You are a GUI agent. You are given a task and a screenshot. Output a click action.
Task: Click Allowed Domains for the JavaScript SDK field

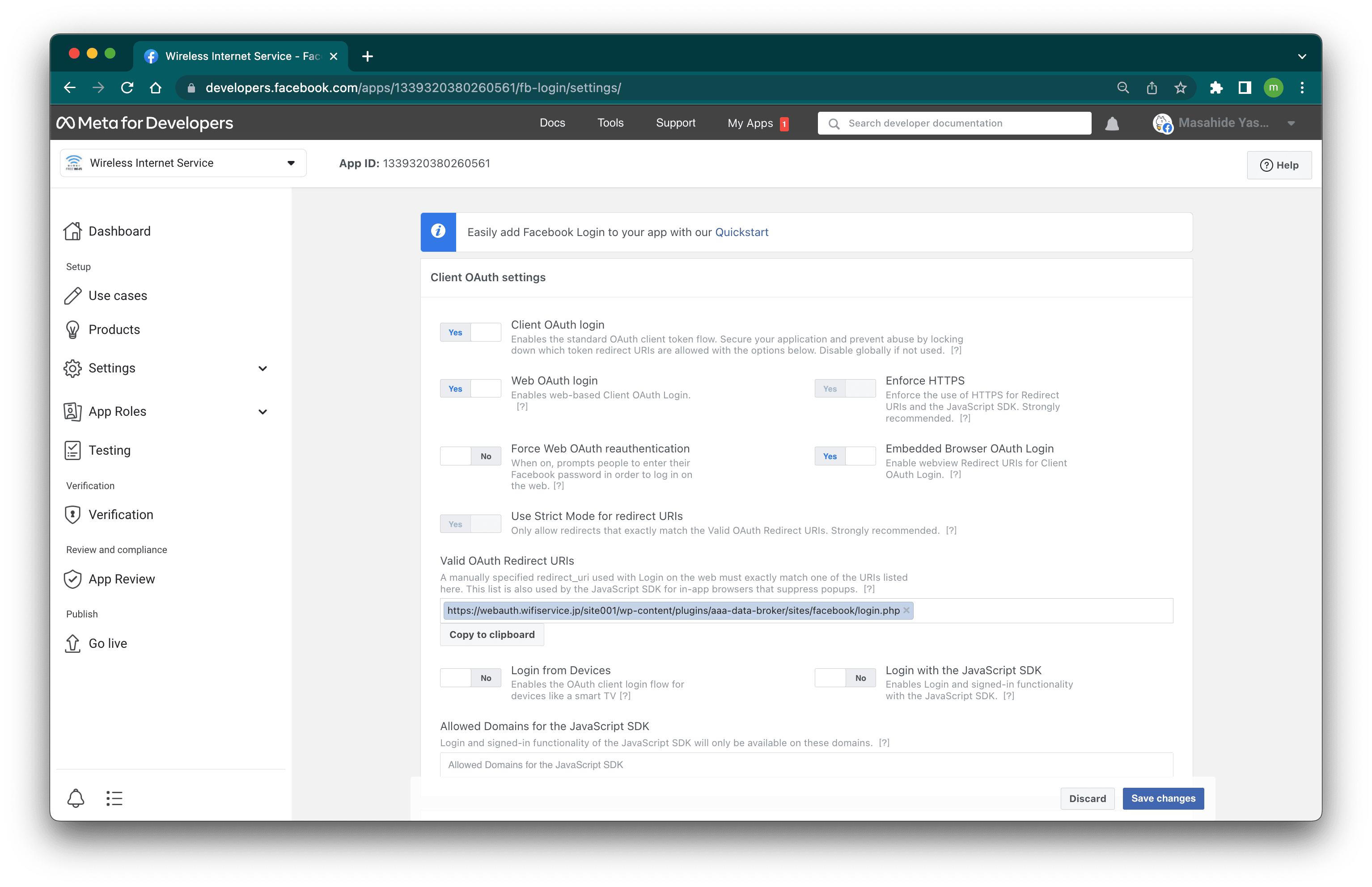pos(806,765)
